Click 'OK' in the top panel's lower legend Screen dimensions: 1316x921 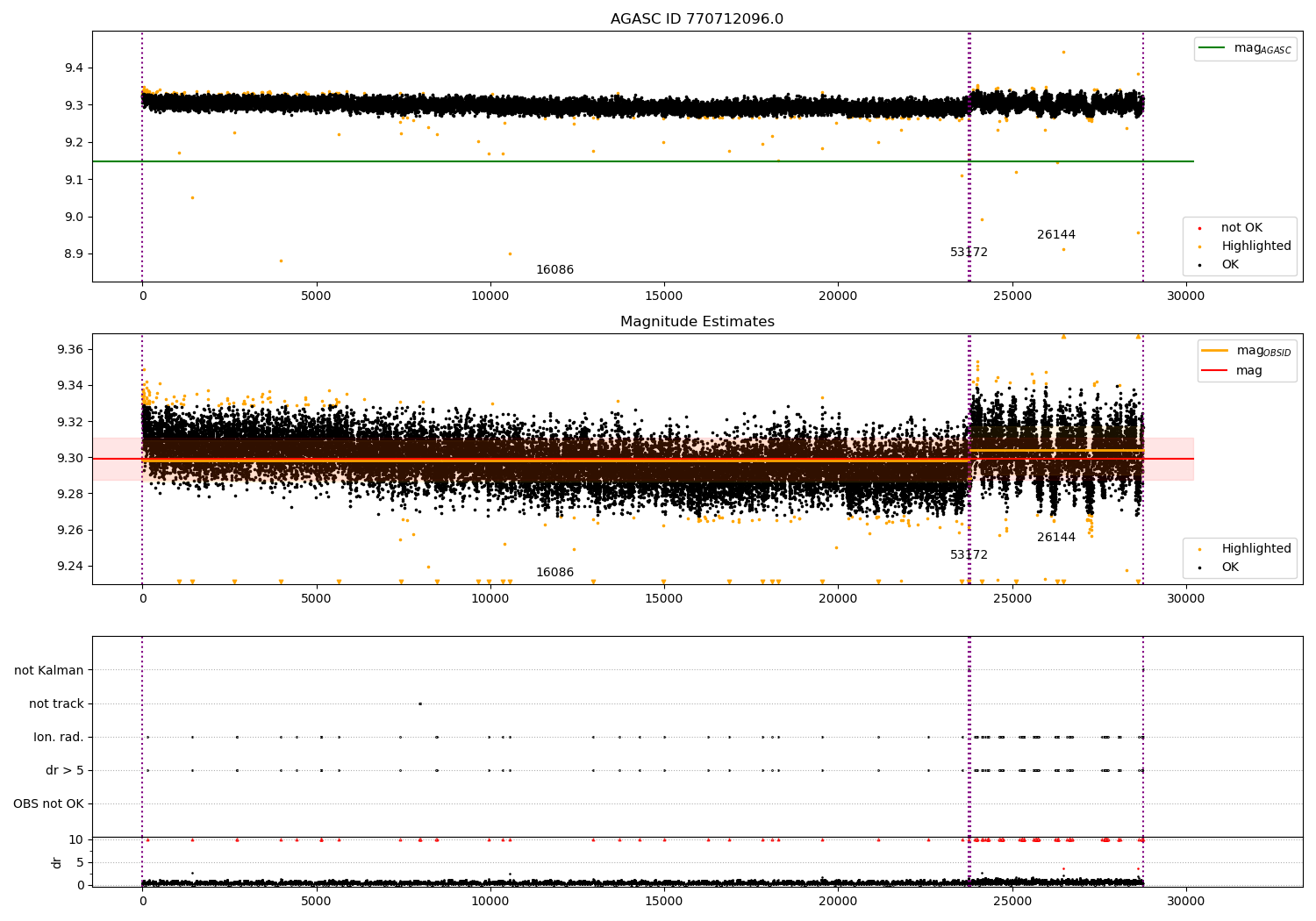point(1230,265)
